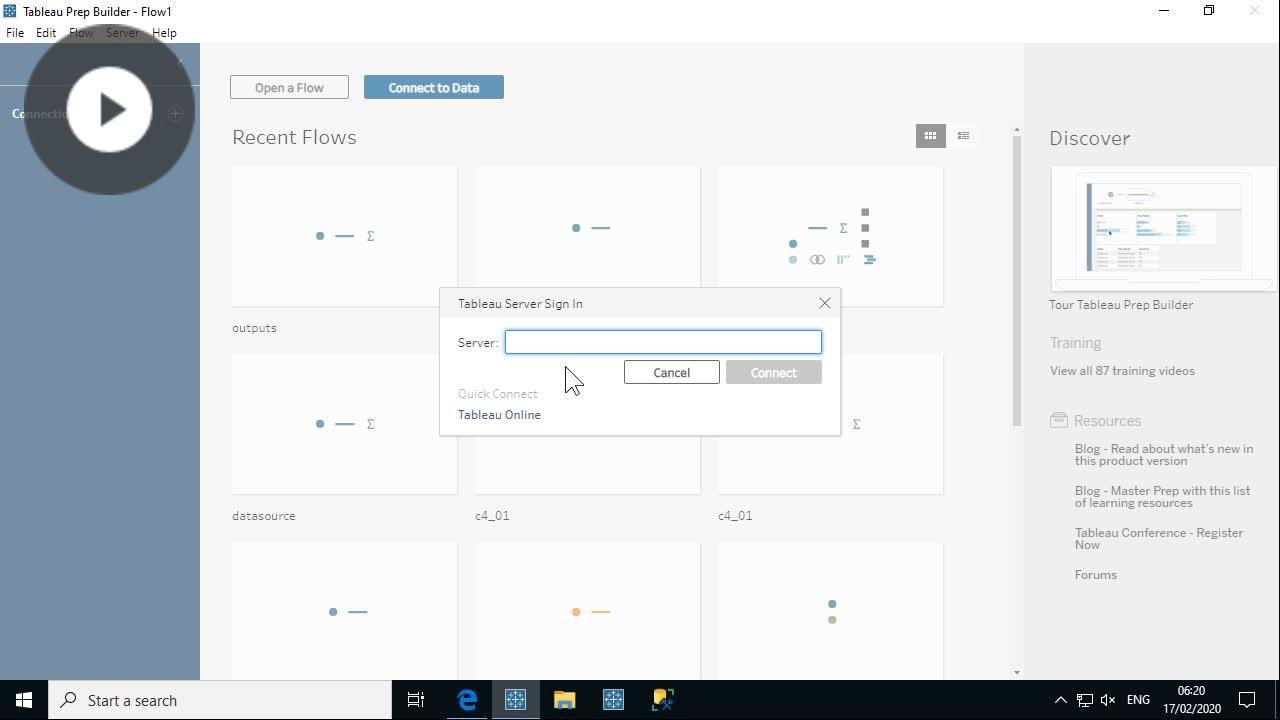Cancel the Tableau Server Sign In dialog
This screenshot has height=720, width=1280.
671,373
